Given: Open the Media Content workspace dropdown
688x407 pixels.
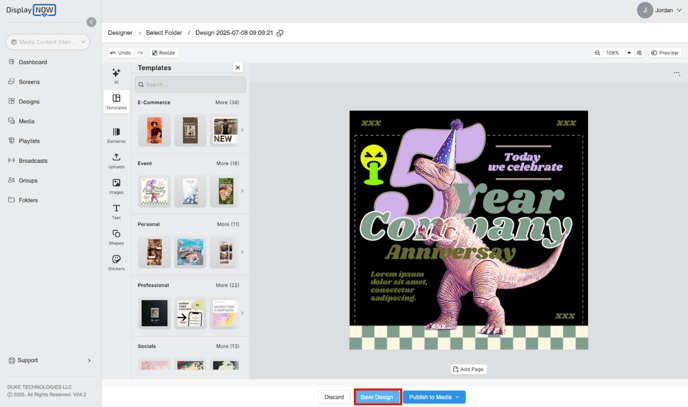Looking at the screenshot, I should [x=48, y=42].
